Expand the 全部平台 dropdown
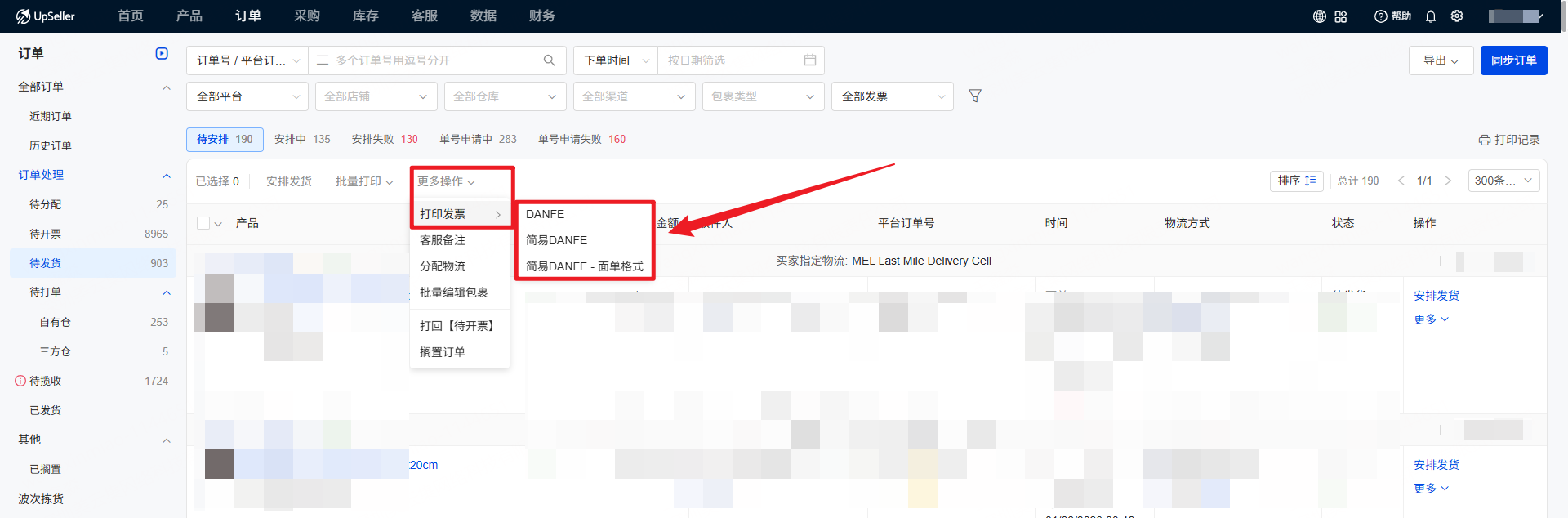The height and width of the screenshot is (518, 1568). 247,96
